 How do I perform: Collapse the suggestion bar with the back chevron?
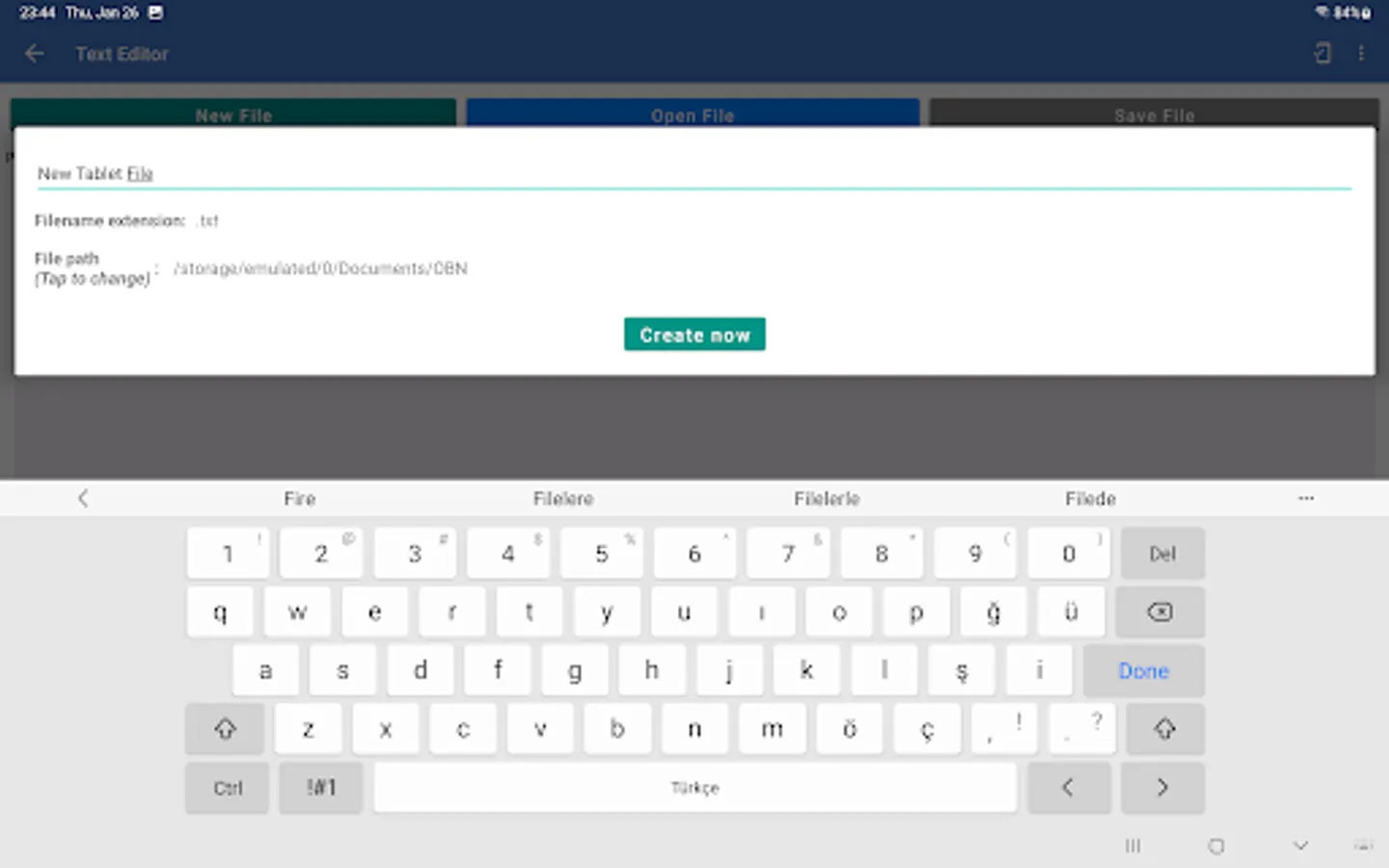(83, 499)
